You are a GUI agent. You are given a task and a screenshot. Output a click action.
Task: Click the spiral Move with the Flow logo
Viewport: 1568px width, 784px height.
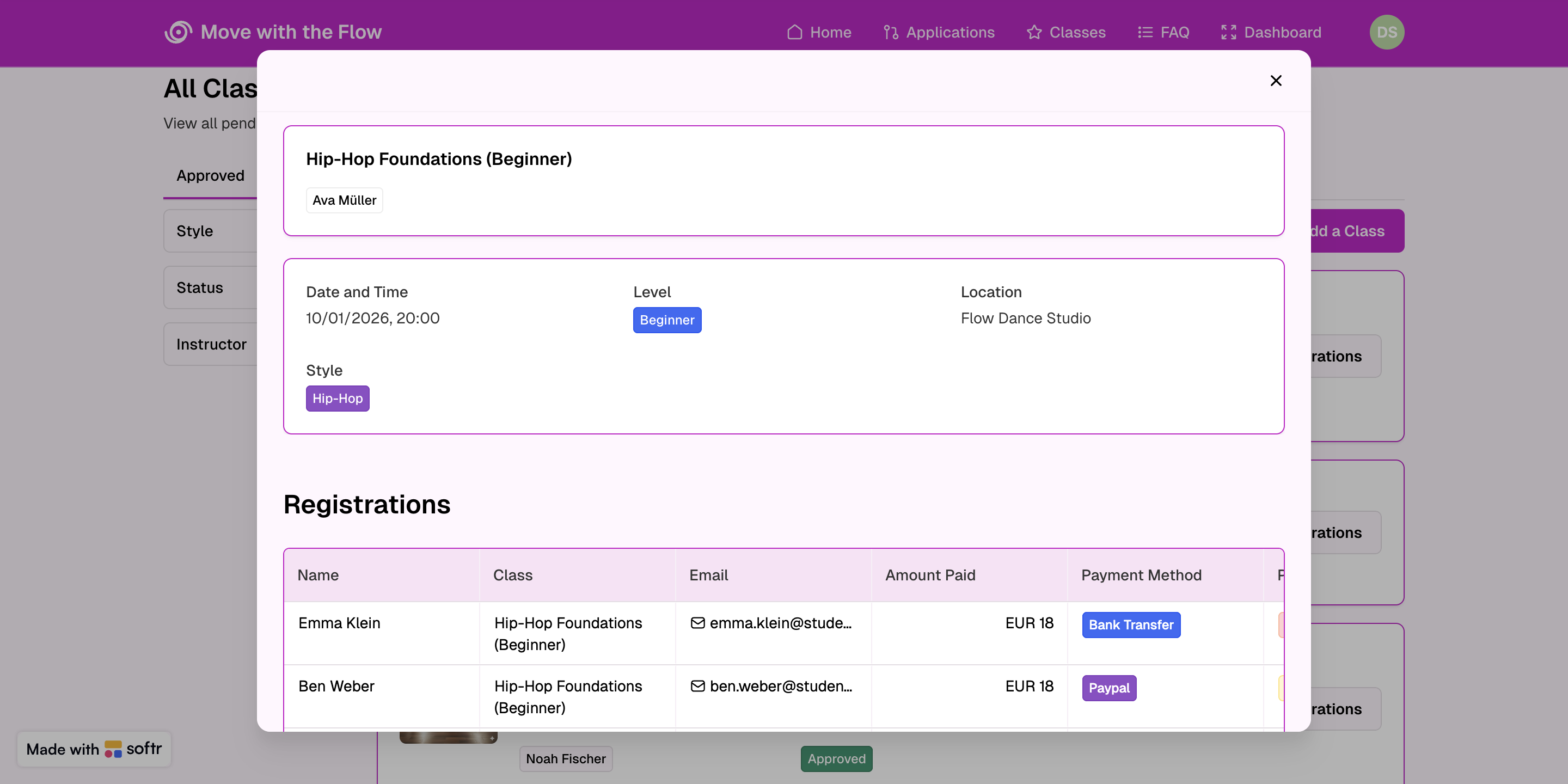pyautogui.click(x=177, y=32)
